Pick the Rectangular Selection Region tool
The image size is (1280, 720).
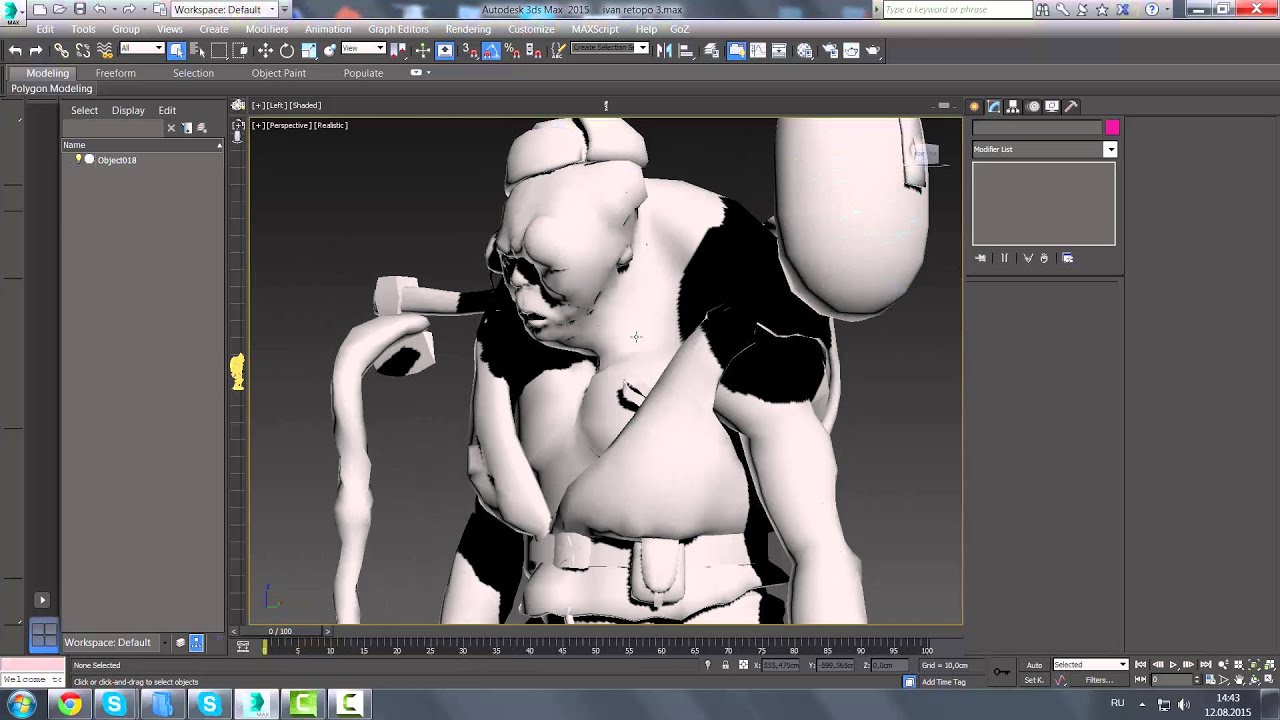click(x=219, y=50)
